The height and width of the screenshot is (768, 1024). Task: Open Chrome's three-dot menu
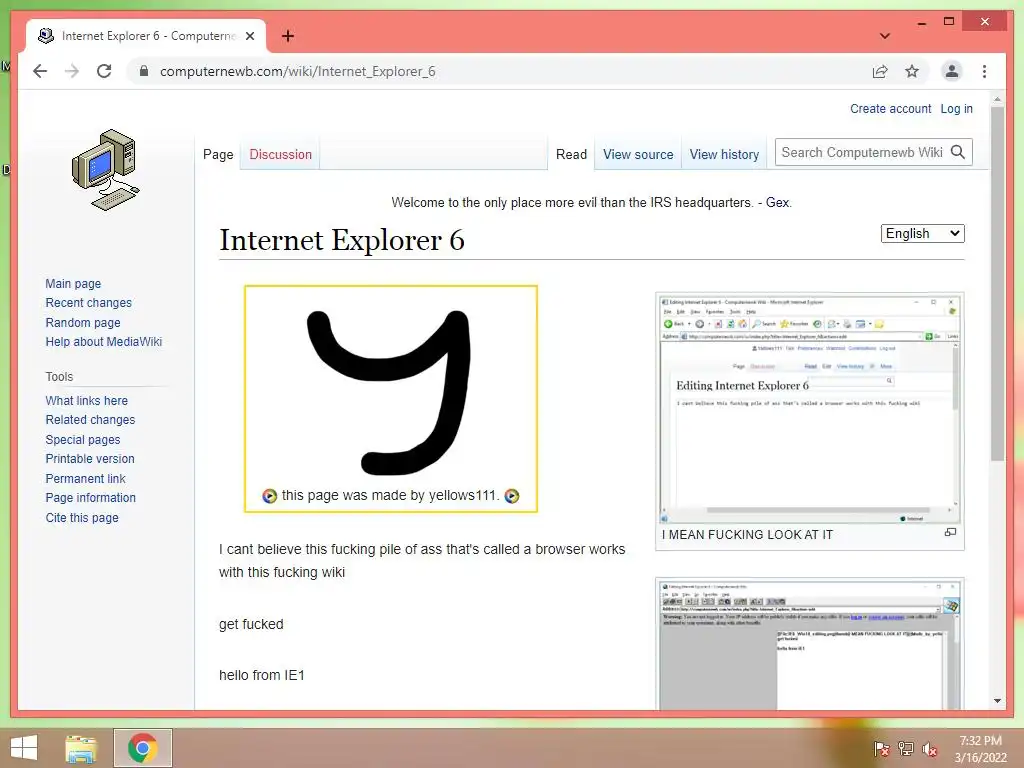pyautogui.click(x=984, y=71)
